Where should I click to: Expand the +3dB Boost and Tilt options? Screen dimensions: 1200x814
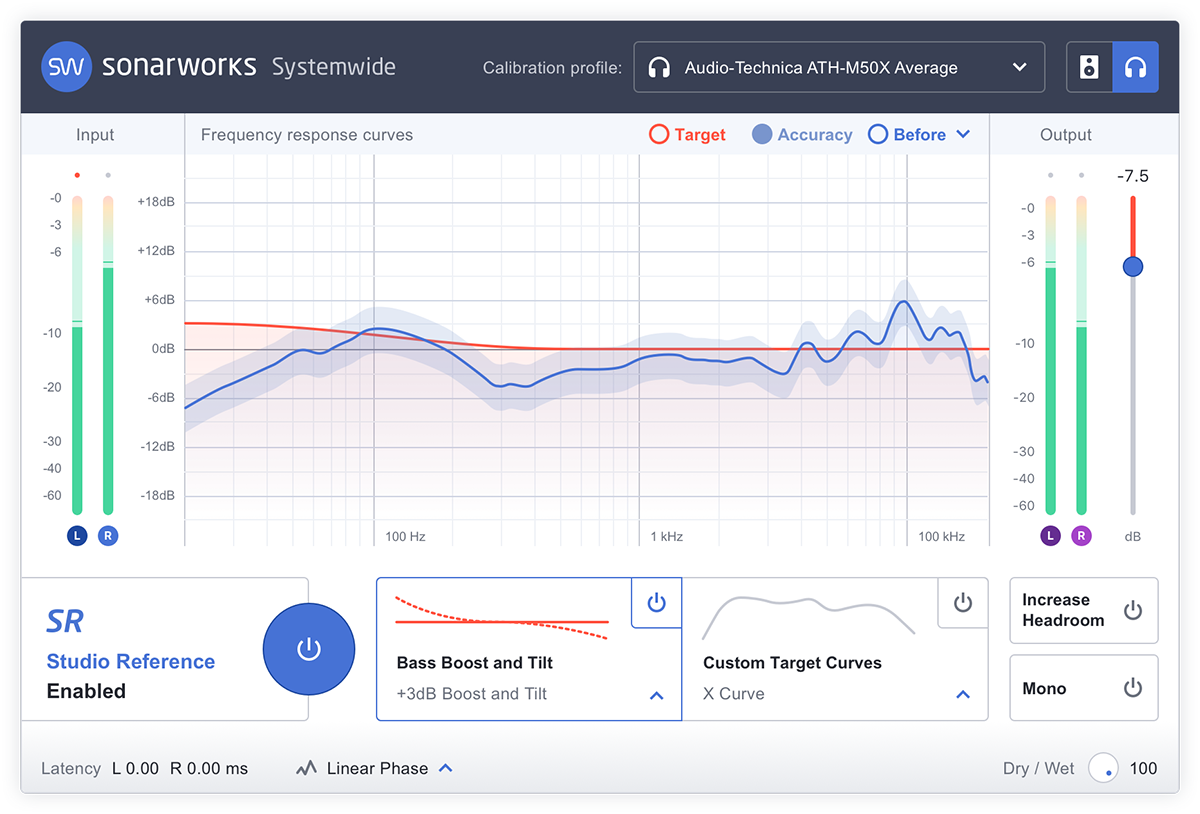pos(657,695)
